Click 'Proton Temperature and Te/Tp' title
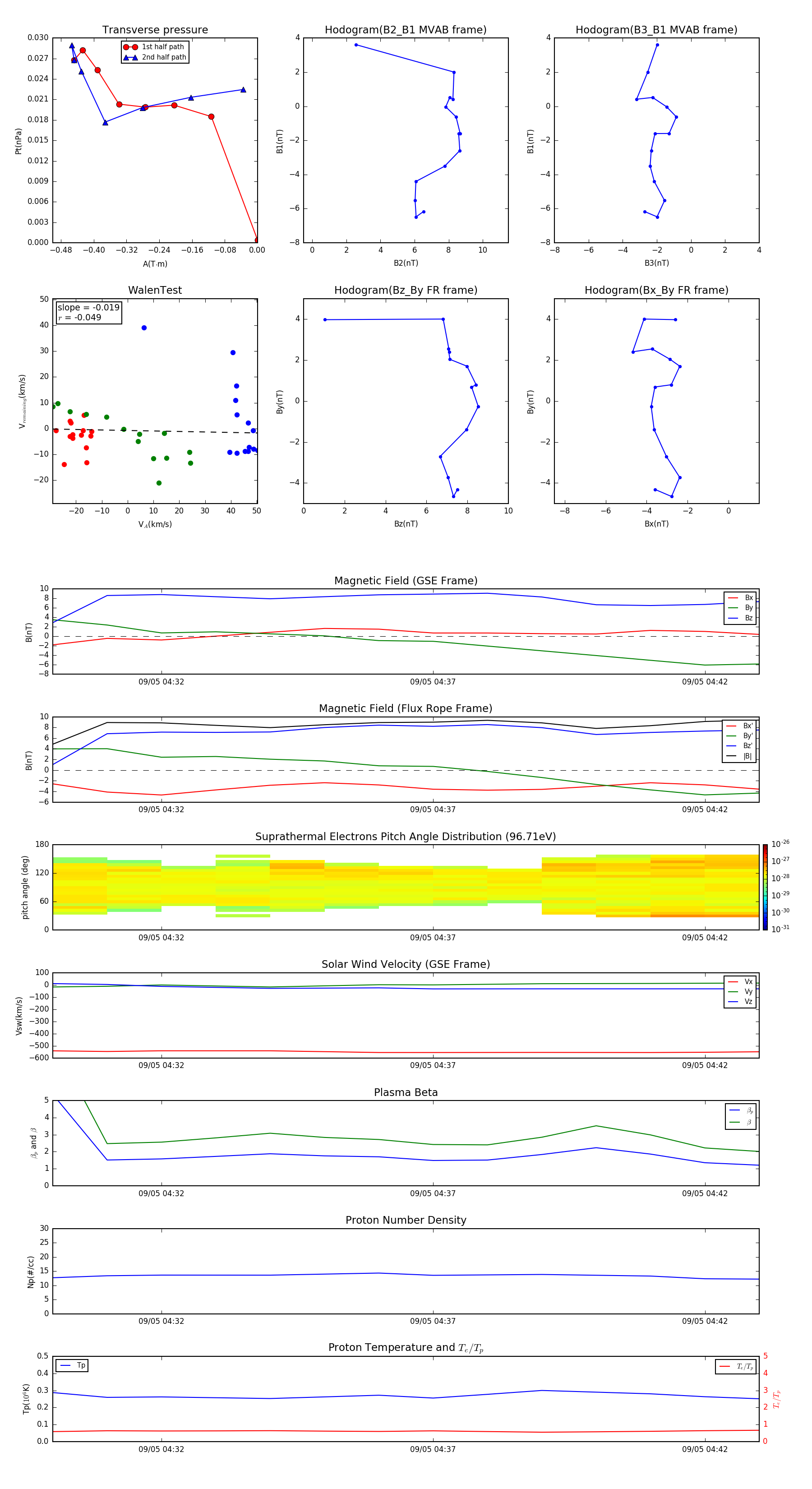This screenshot has height=1489, width=812. pyautogui.click(x=406, y=1347)
